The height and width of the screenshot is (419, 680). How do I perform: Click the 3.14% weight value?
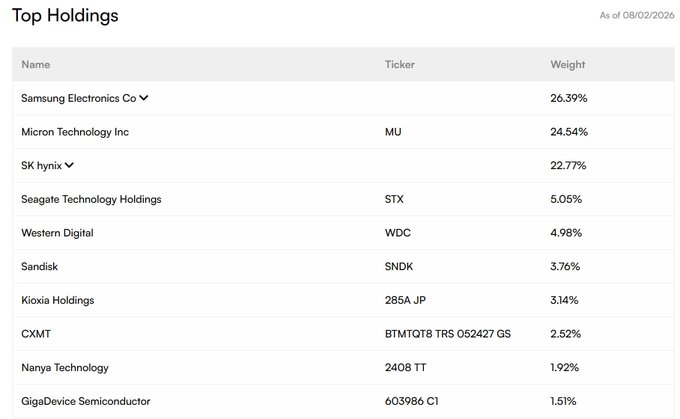point(564,300)
